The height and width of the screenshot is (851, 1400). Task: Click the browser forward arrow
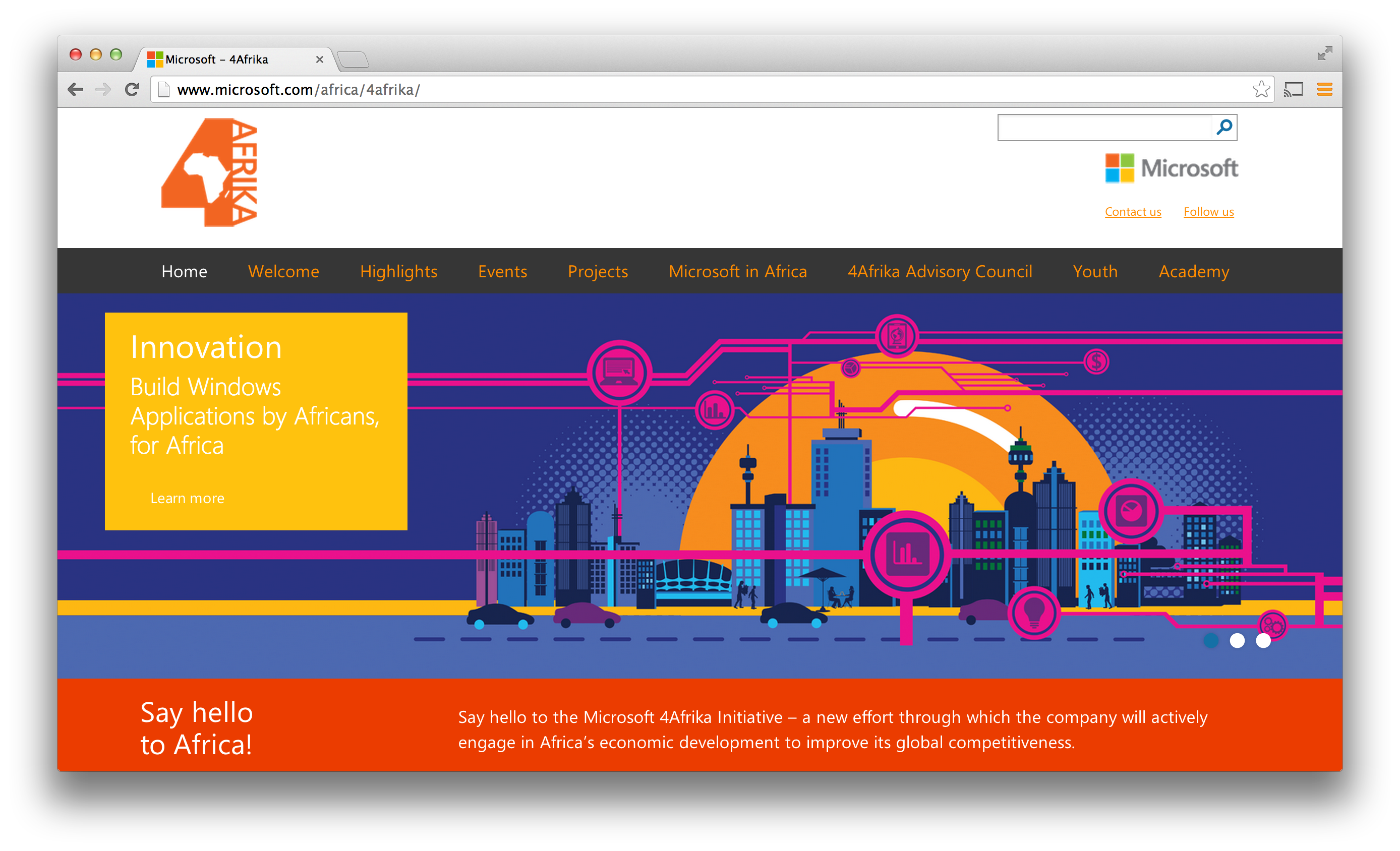[x=103, y=89]
